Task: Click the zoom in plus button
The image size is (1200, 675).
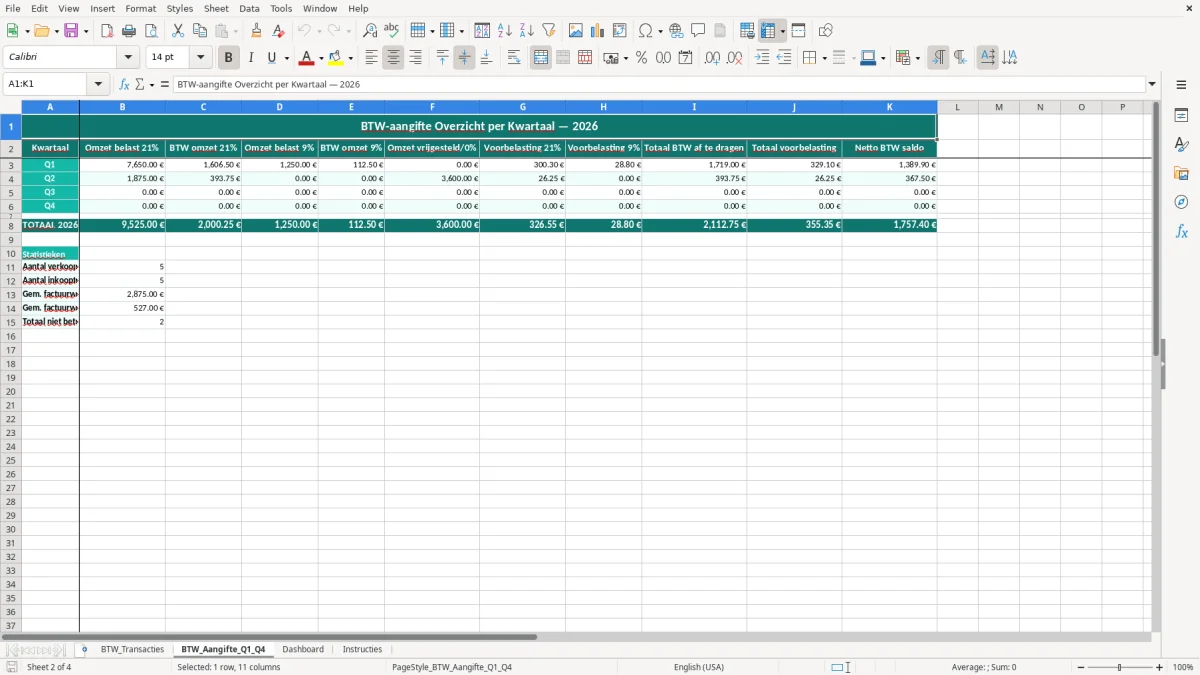Action: tap(1159, 667)
